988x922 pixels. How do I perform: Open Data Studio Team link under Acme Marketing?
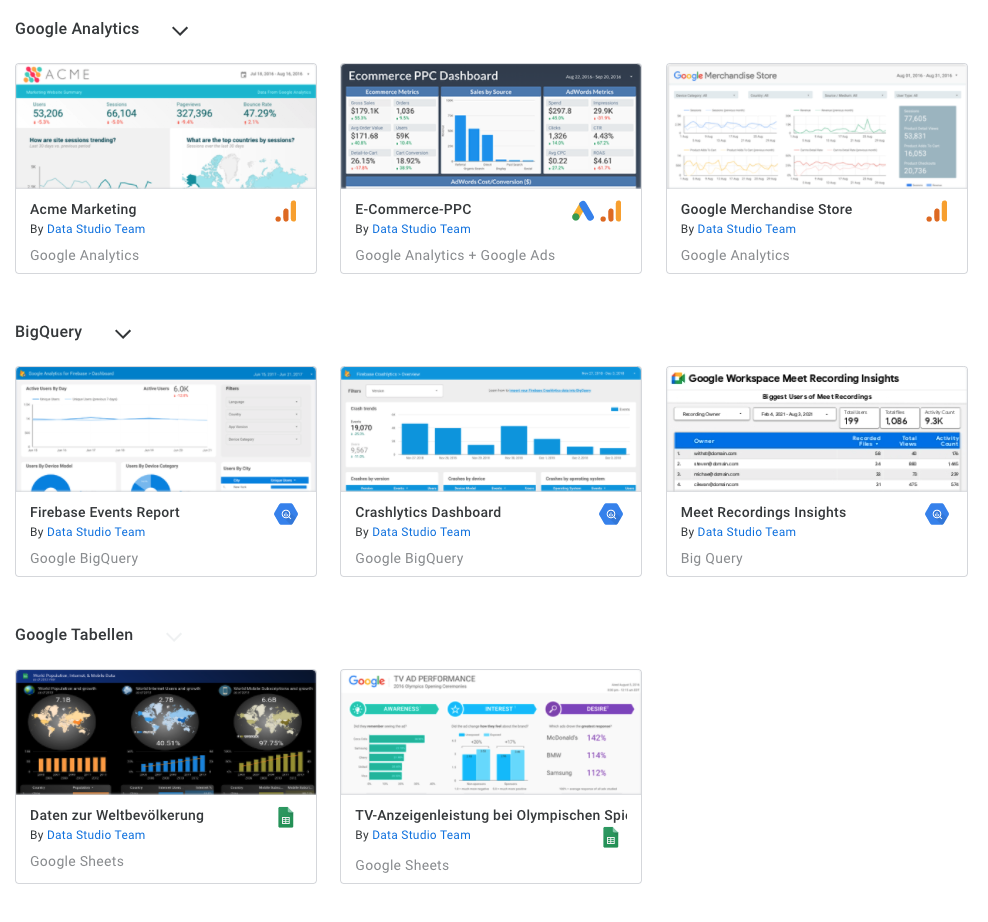pyautogui.click(x=96, y=229)
